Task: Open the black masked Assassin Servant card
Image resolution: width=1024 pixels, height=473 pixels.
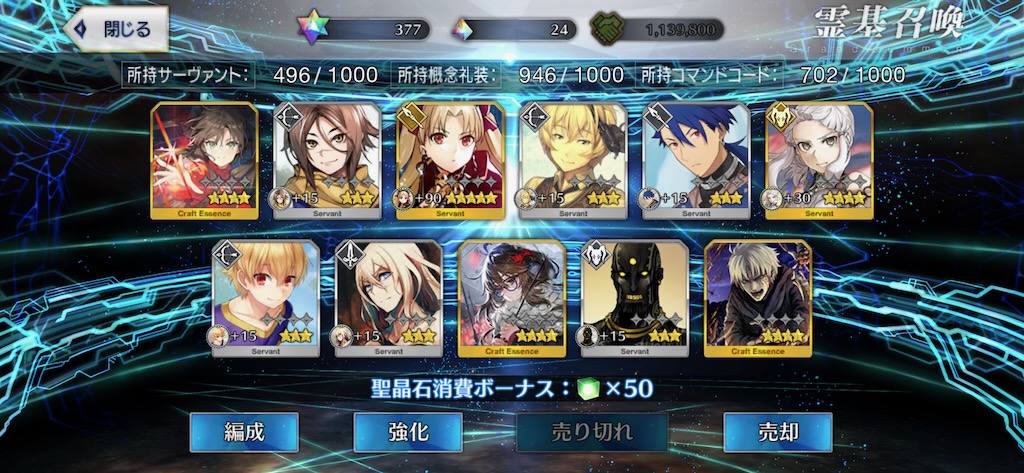Action: 635,299
